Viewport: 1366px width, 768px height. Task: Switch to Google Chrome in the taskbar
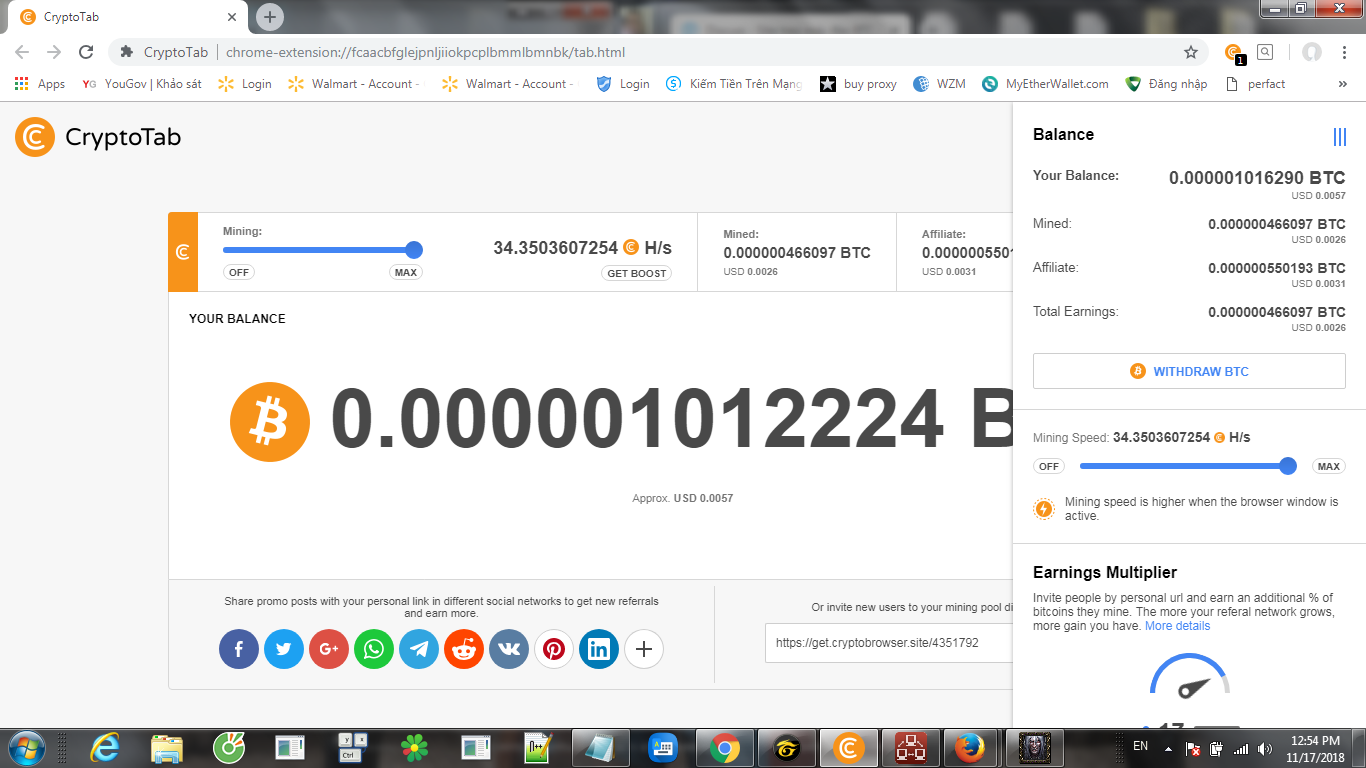(725, 747)
